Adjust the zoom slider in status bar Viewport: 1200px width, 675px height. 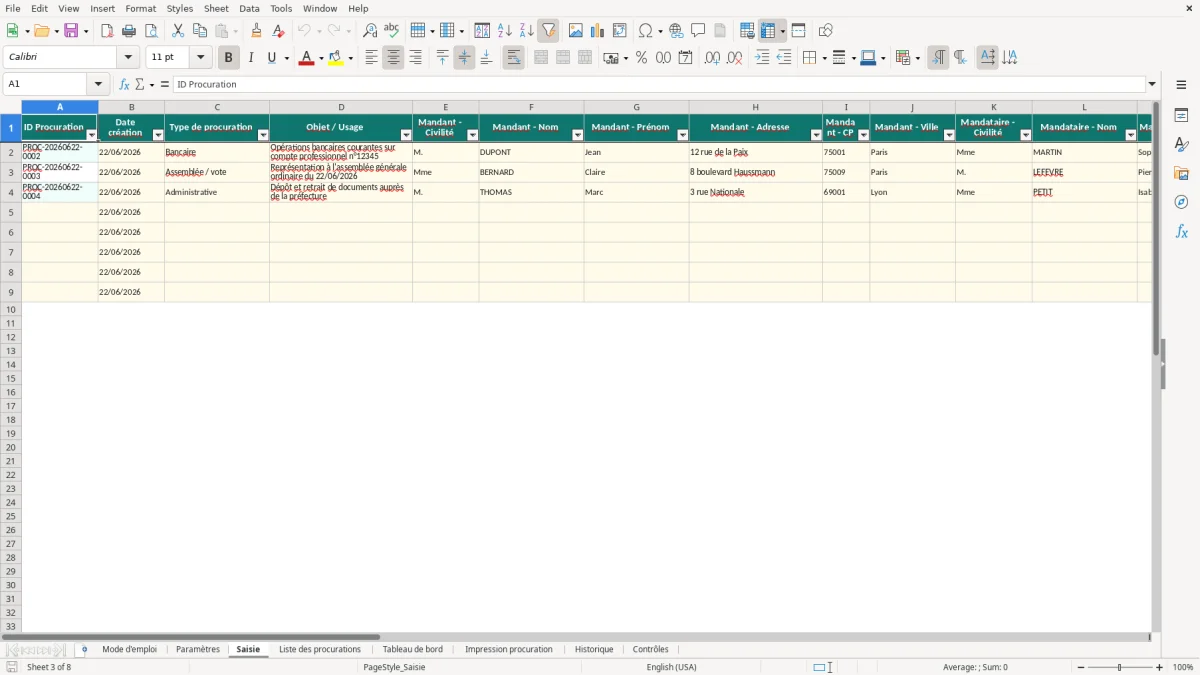[x=1120, y=667]
